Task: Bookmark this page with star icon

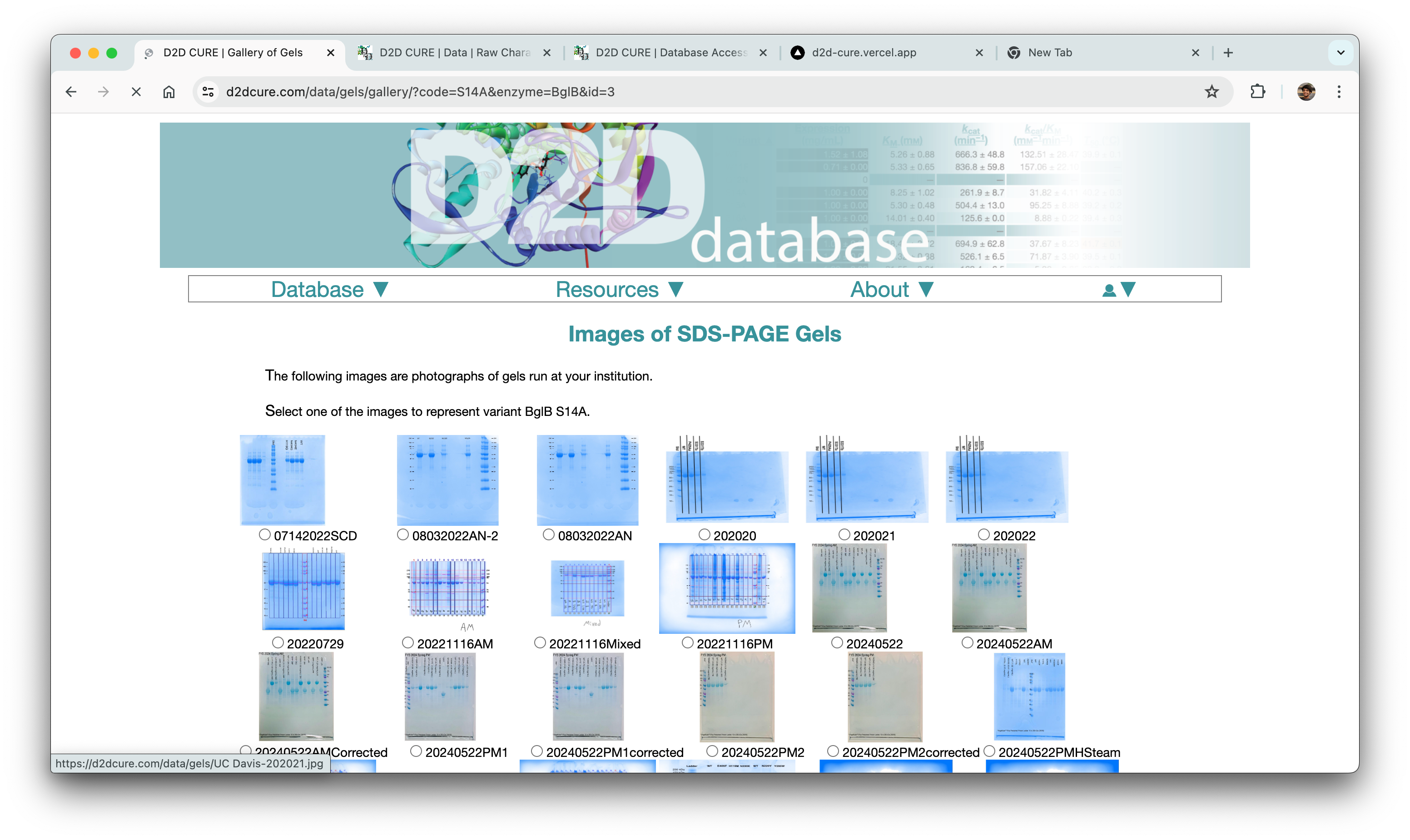Action: [1211, 92]
